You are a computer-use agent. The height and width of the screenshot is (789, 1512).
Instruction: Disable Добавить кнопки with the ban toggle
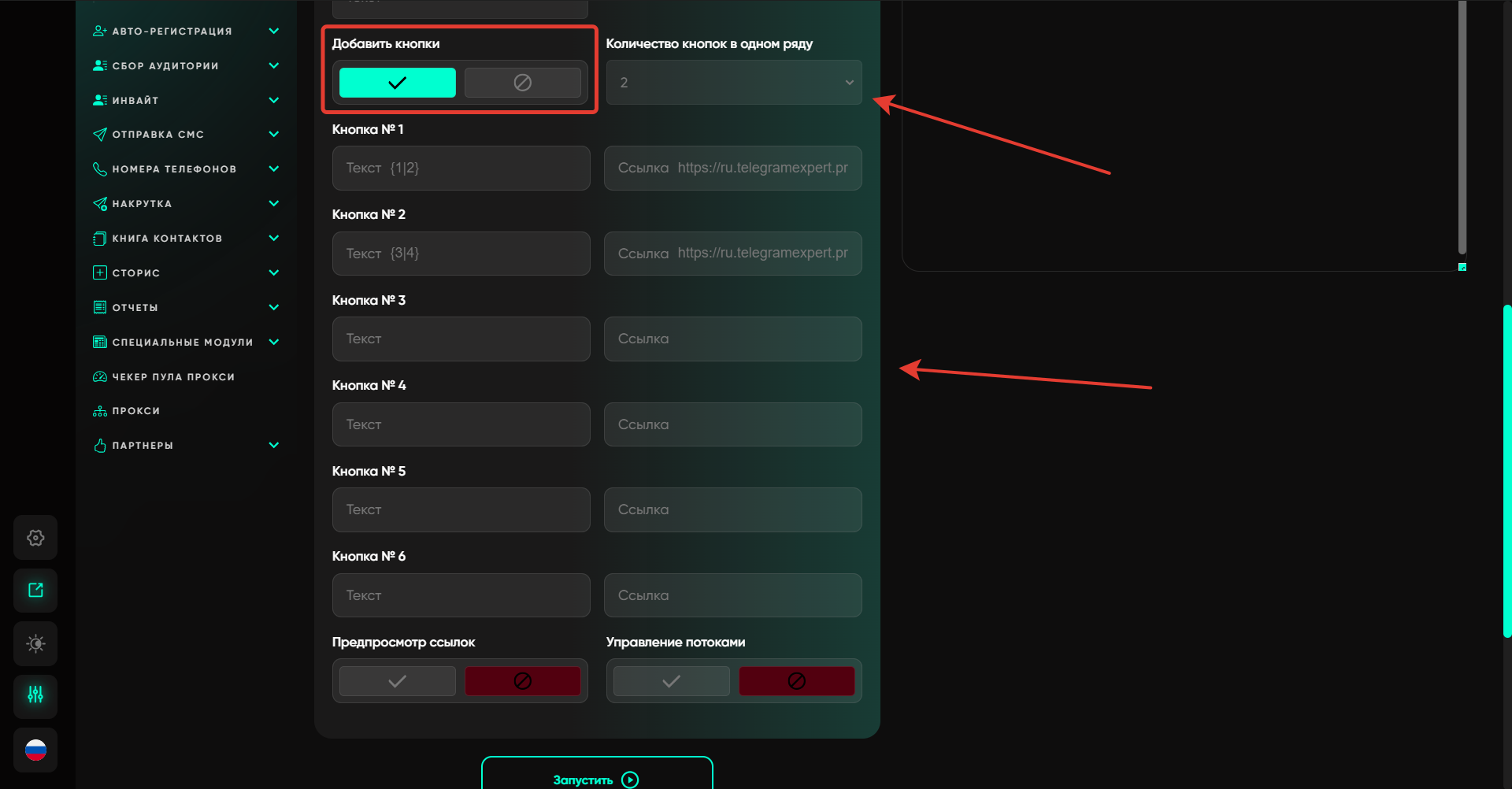coord(522,83)
